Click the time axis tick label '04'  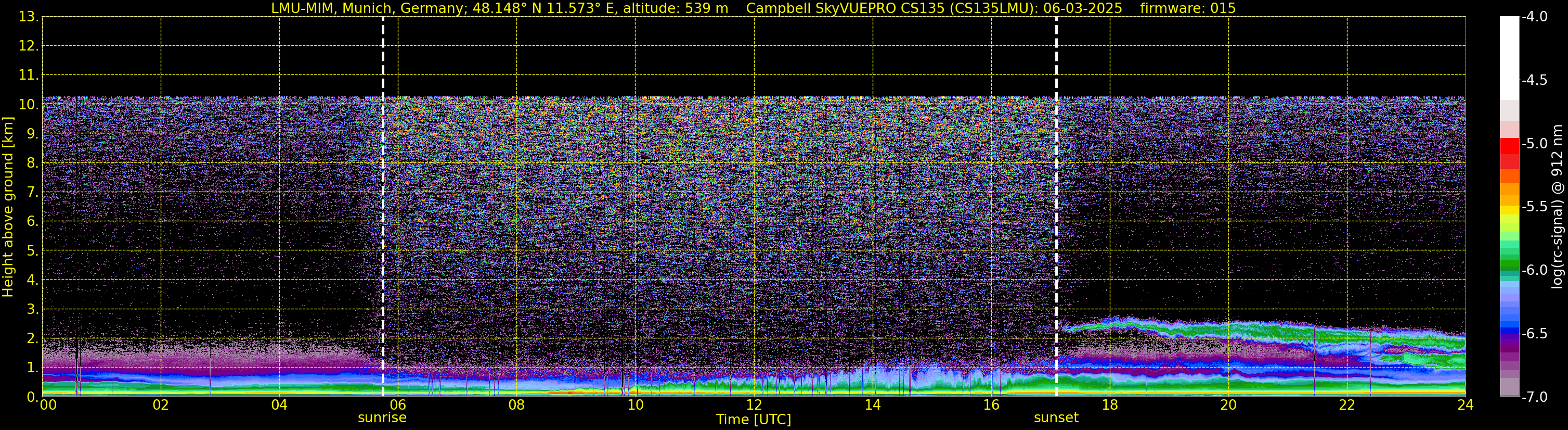pos(279,405)
